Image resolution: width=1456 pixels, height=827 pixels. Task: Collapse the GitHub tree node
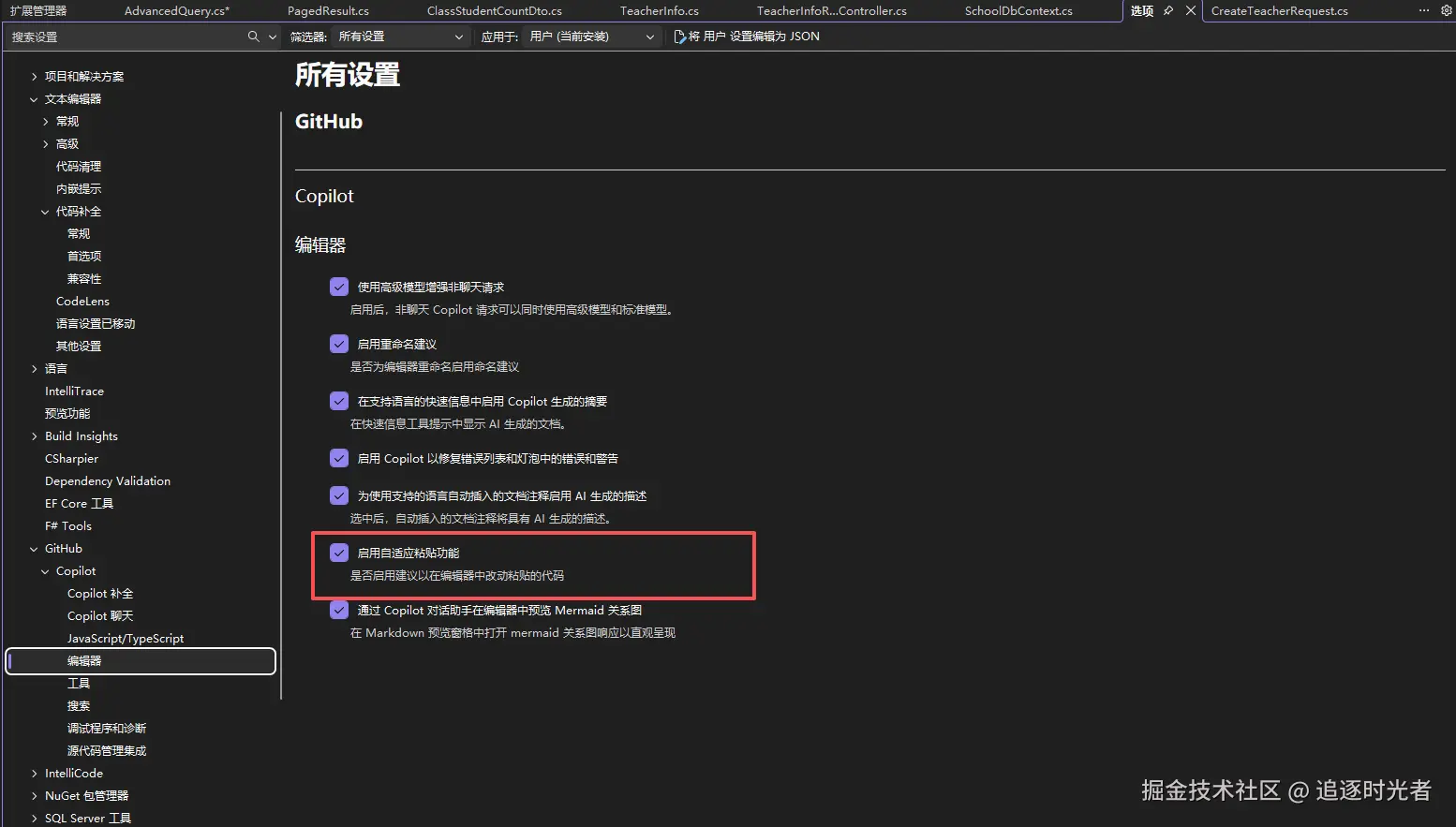(35, 549)
